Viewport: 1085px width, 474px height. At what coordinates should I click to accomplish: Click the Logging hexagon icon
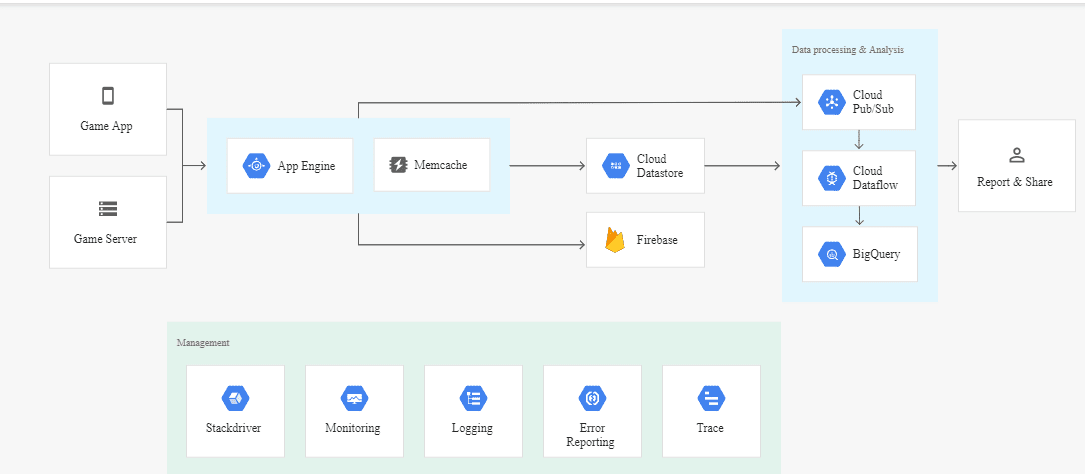[x=473, y=398]
